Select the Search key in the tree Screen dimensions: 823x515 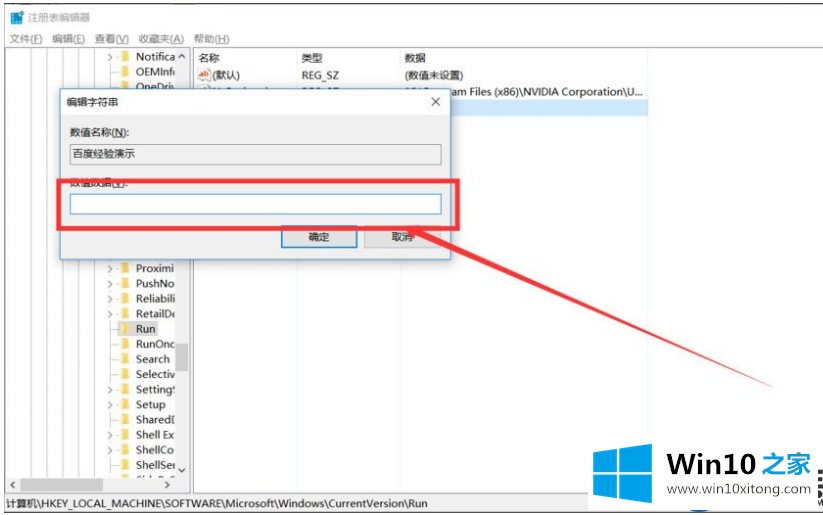[x=153, y=359]
